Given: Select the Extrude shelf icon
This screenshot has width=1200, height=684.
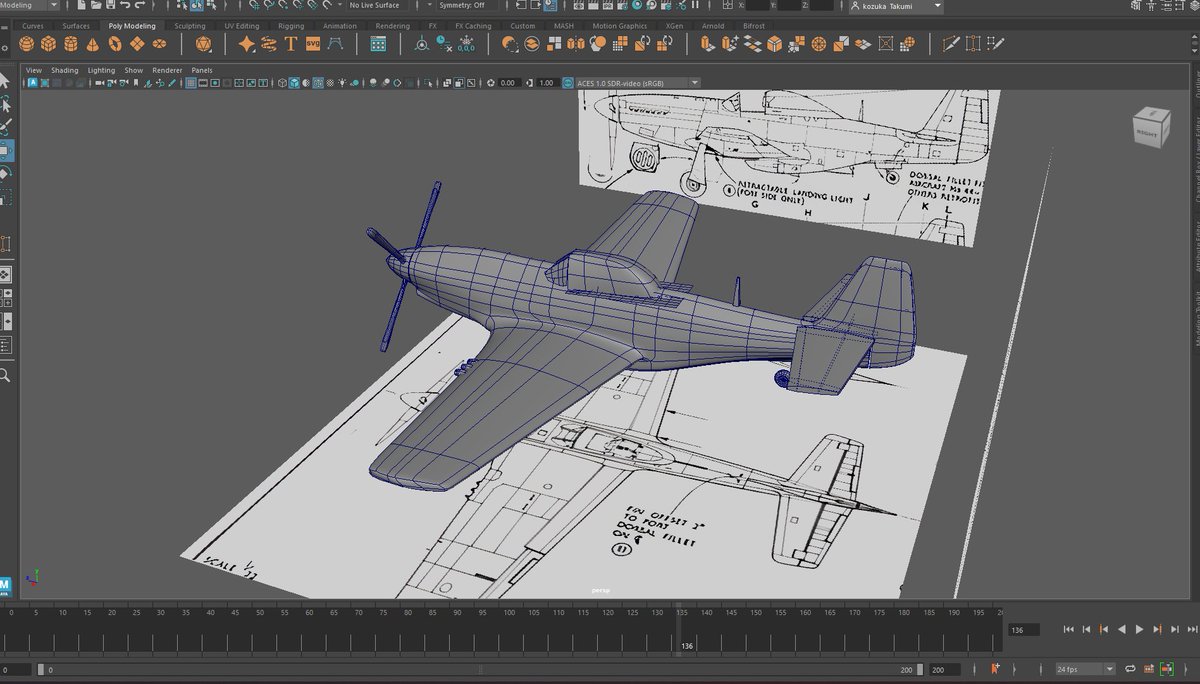Looking at the screenshot, I should pos(708,44).
